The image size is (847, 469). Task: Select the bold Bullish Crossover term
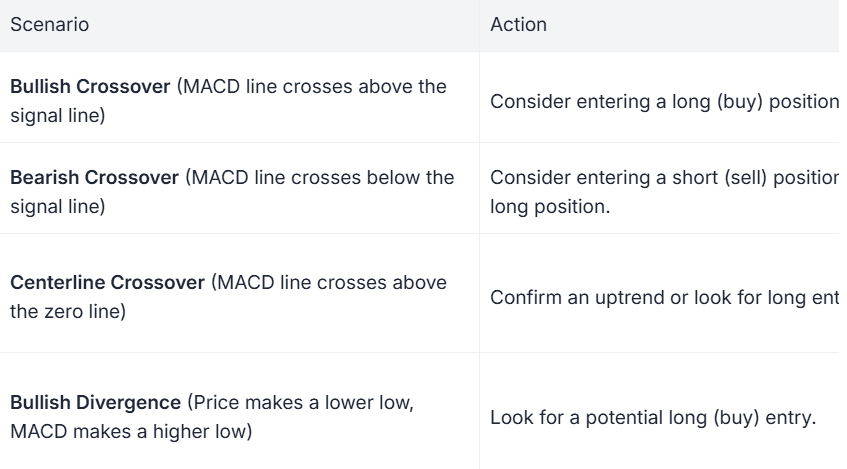click(x=89, y=86)
